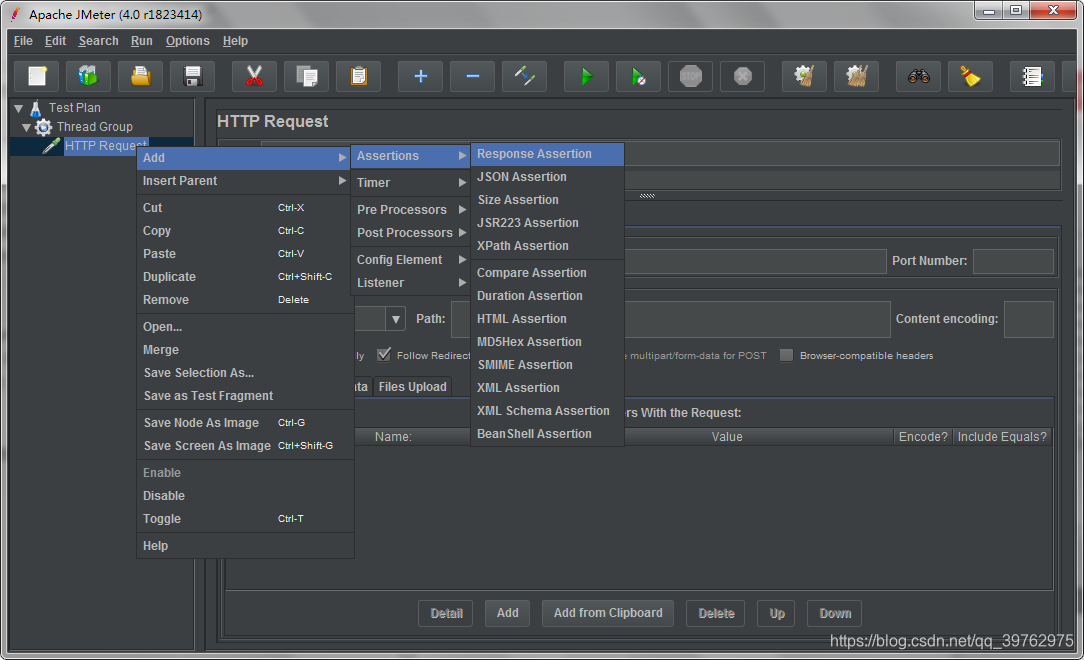The image size is (1084, 660).
Task: Click the Reset Search broom icon
Action: click(970, 76)
